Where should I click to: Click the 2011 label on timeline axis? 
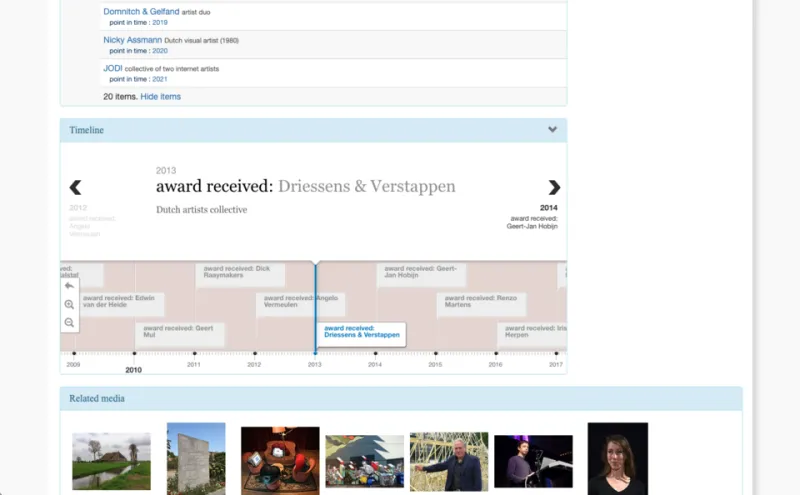194,364
